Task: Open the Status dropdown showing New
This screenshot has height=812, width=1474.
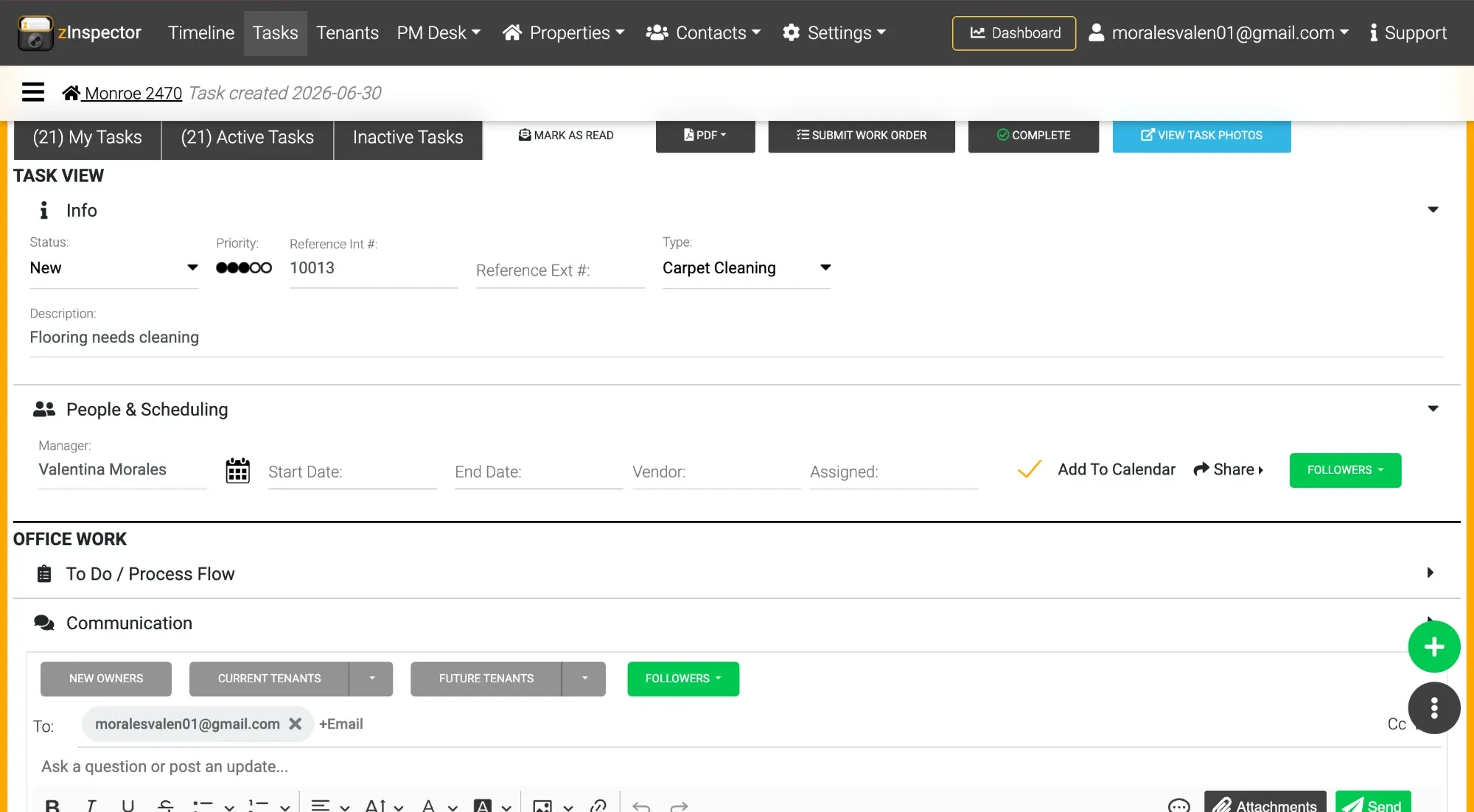Action: pos(114,267)
